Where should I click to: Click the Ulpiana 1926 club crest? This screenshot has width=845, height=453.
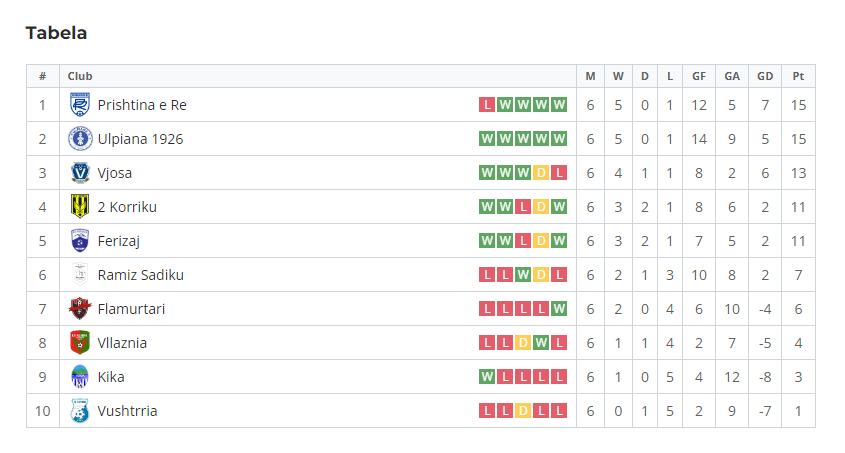80,139
